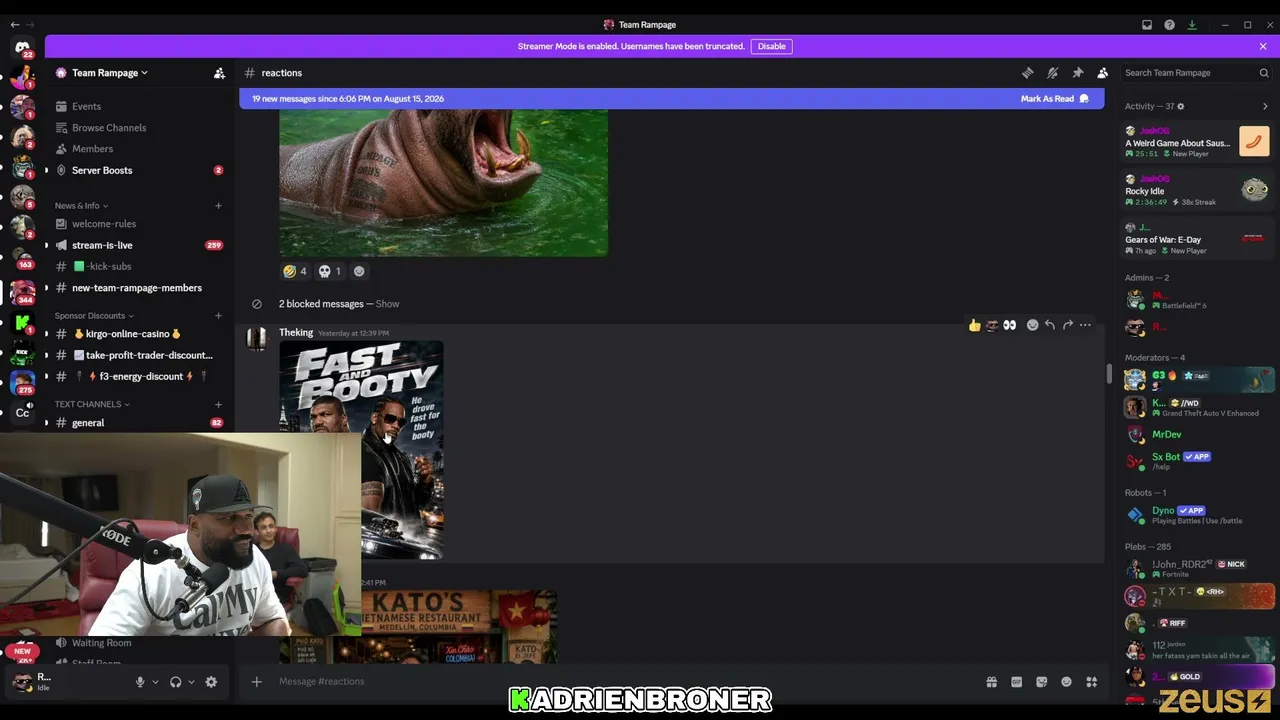Go forward with the title bar forward arrow
1280x720 pixels.
(x=31, y=25)
